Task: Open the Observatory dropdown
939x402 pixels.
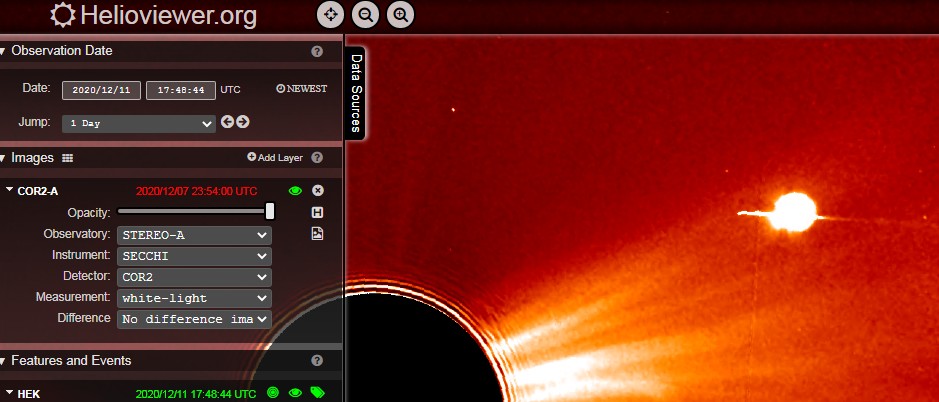Action: 195,235
